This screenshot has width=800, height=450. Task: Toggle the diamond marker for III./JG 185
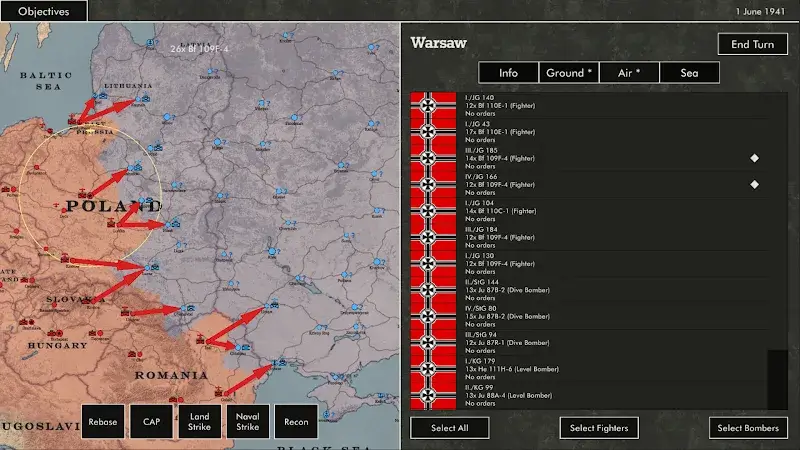(754, 158)
